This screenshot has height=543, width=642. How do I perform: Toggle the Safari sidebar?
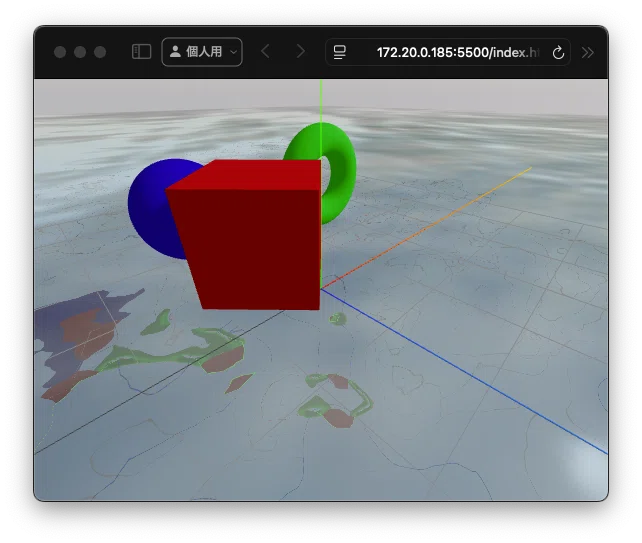(142, 52)
